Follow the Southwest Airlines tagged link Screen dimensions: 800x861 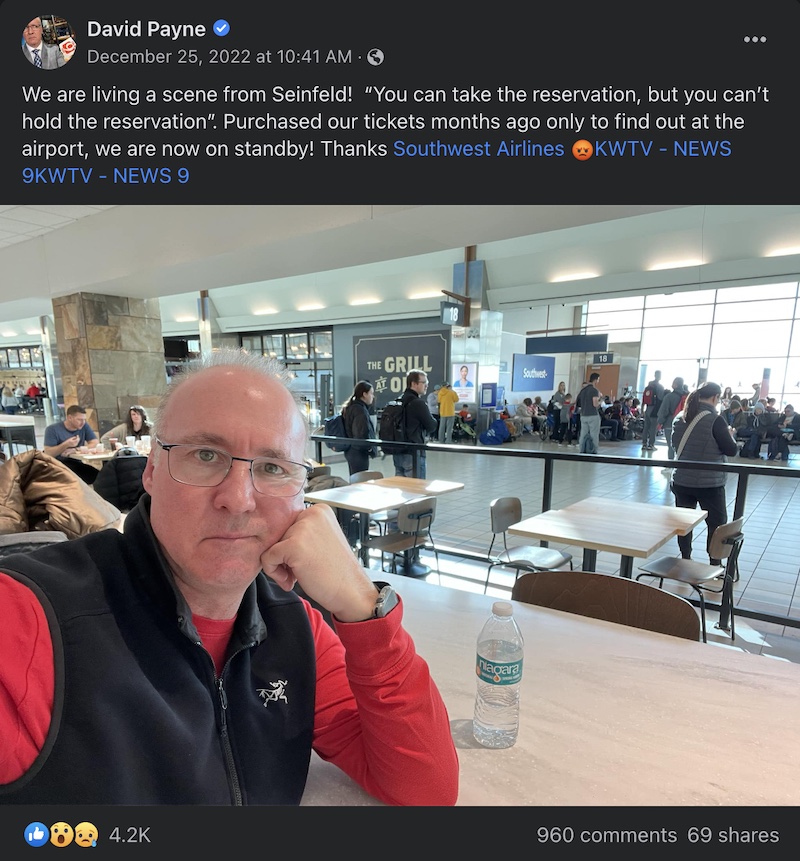coord(479,149)
